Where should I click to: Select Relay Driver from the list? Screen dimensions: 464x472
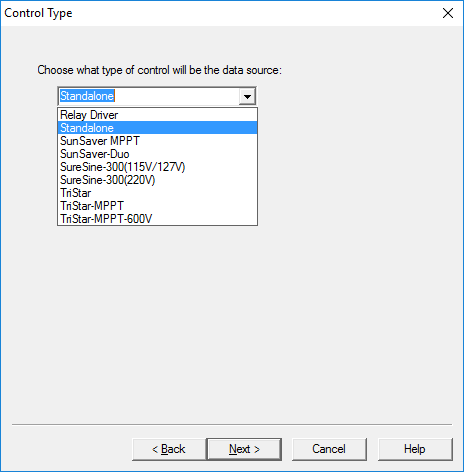157,115
